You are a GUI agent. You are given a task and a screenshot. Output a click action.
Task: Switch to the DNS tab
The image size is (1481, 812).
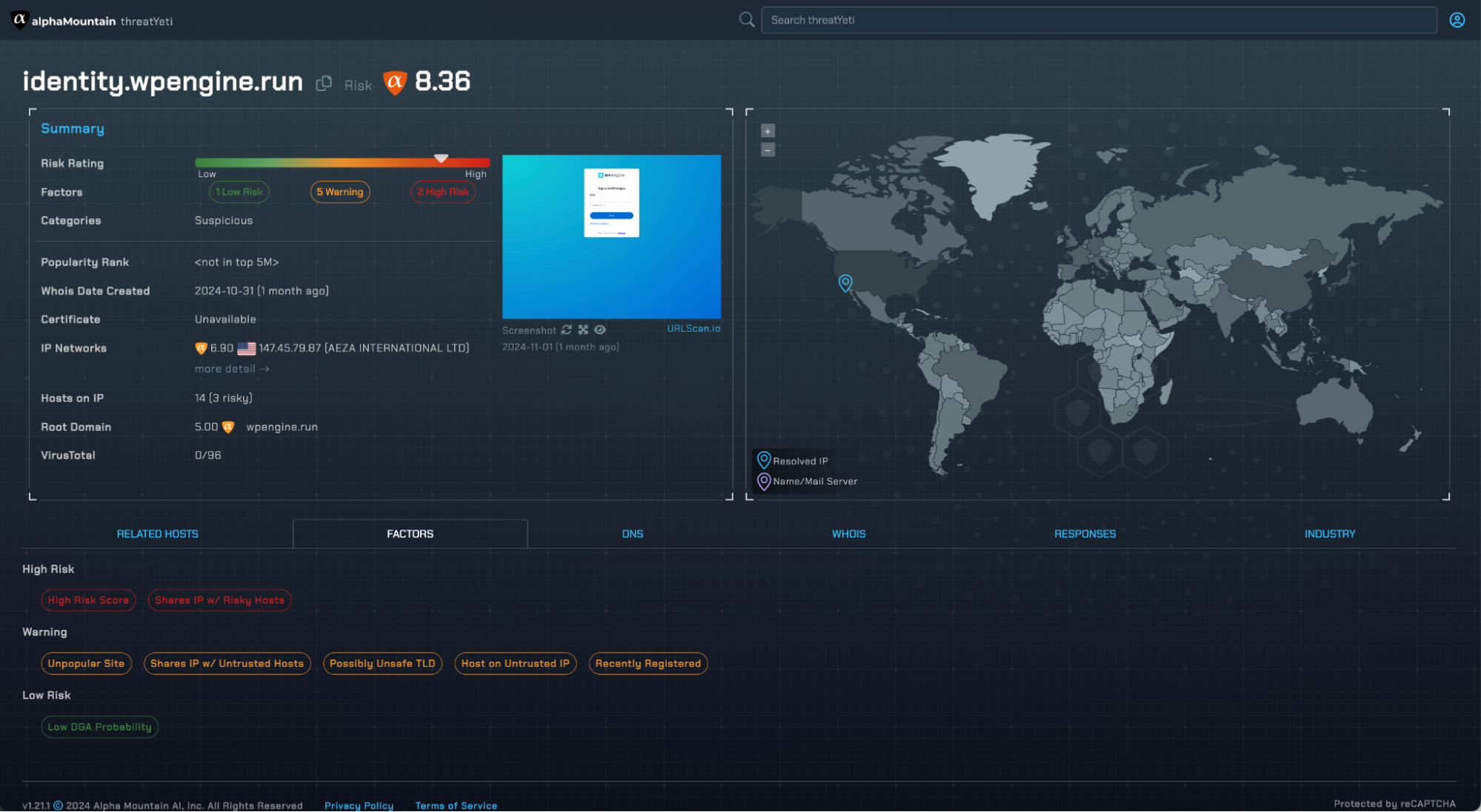point(633,533)
